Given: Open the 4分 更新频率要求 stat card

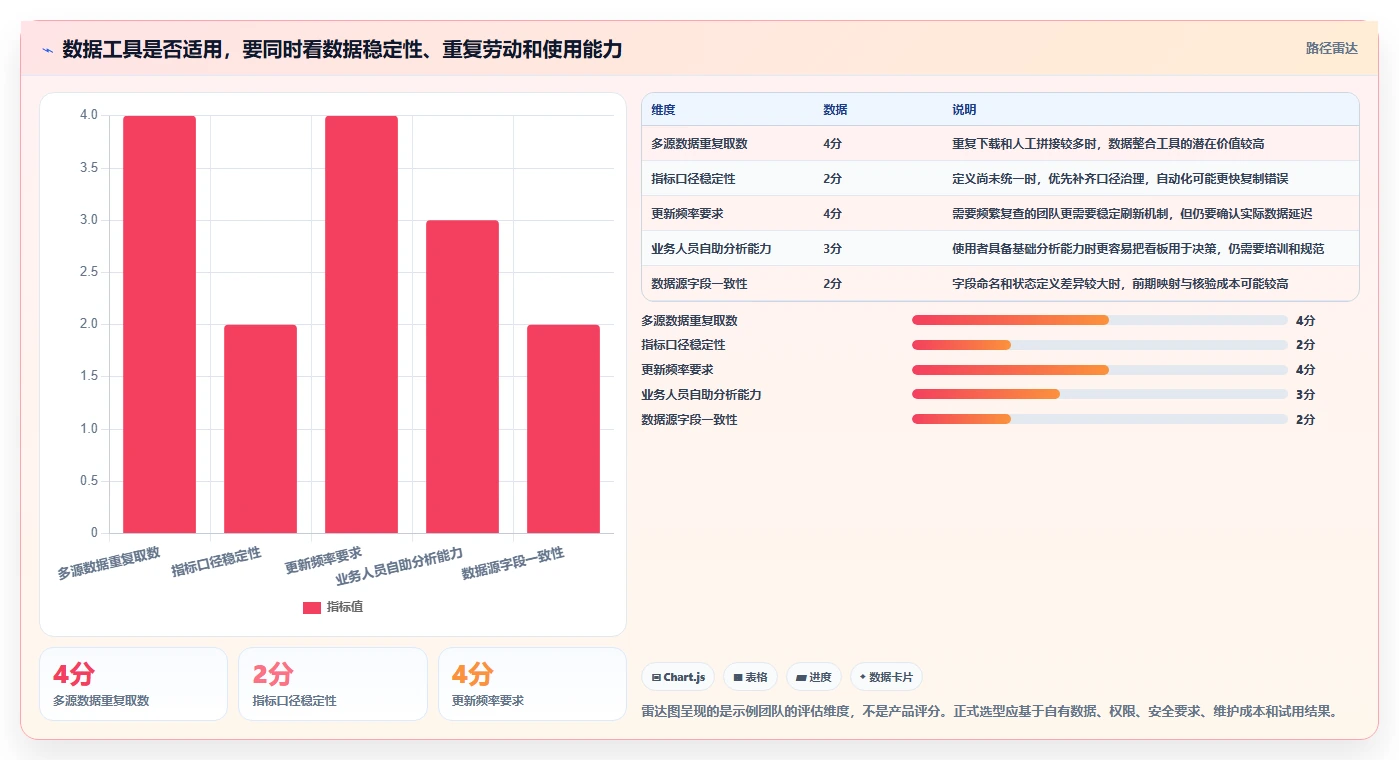Looking at the screenshot, I should click(532, 684).
